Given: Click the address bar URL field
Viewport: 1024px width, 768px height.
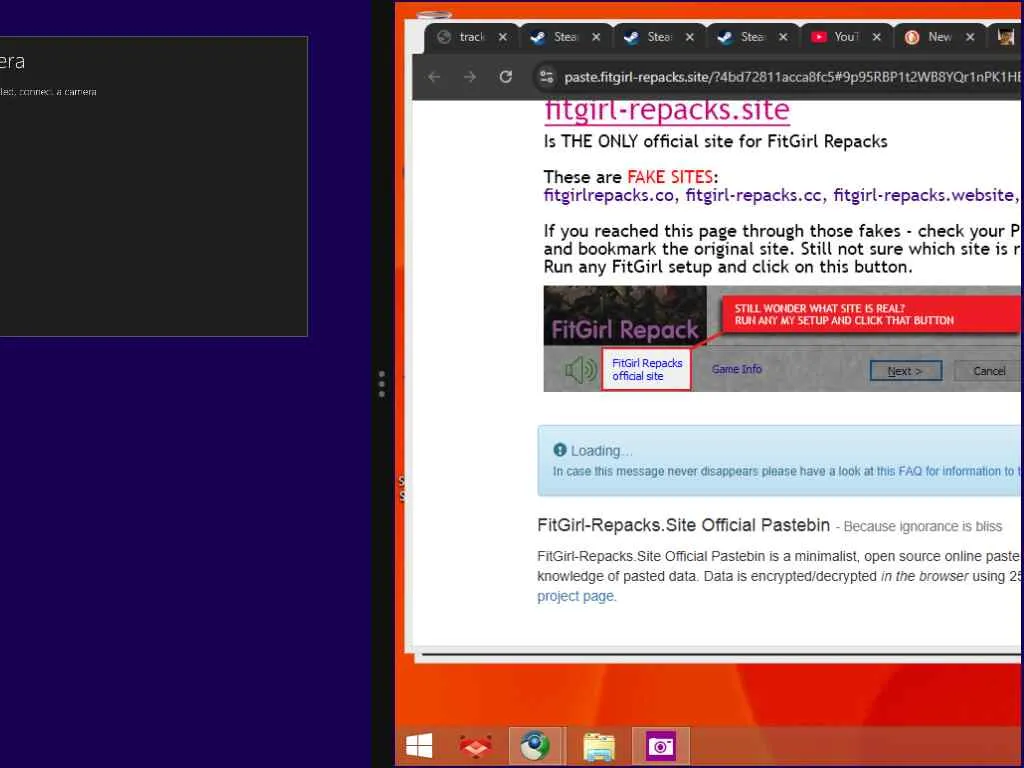Looking at the screenshot, I should coord(791,77).
